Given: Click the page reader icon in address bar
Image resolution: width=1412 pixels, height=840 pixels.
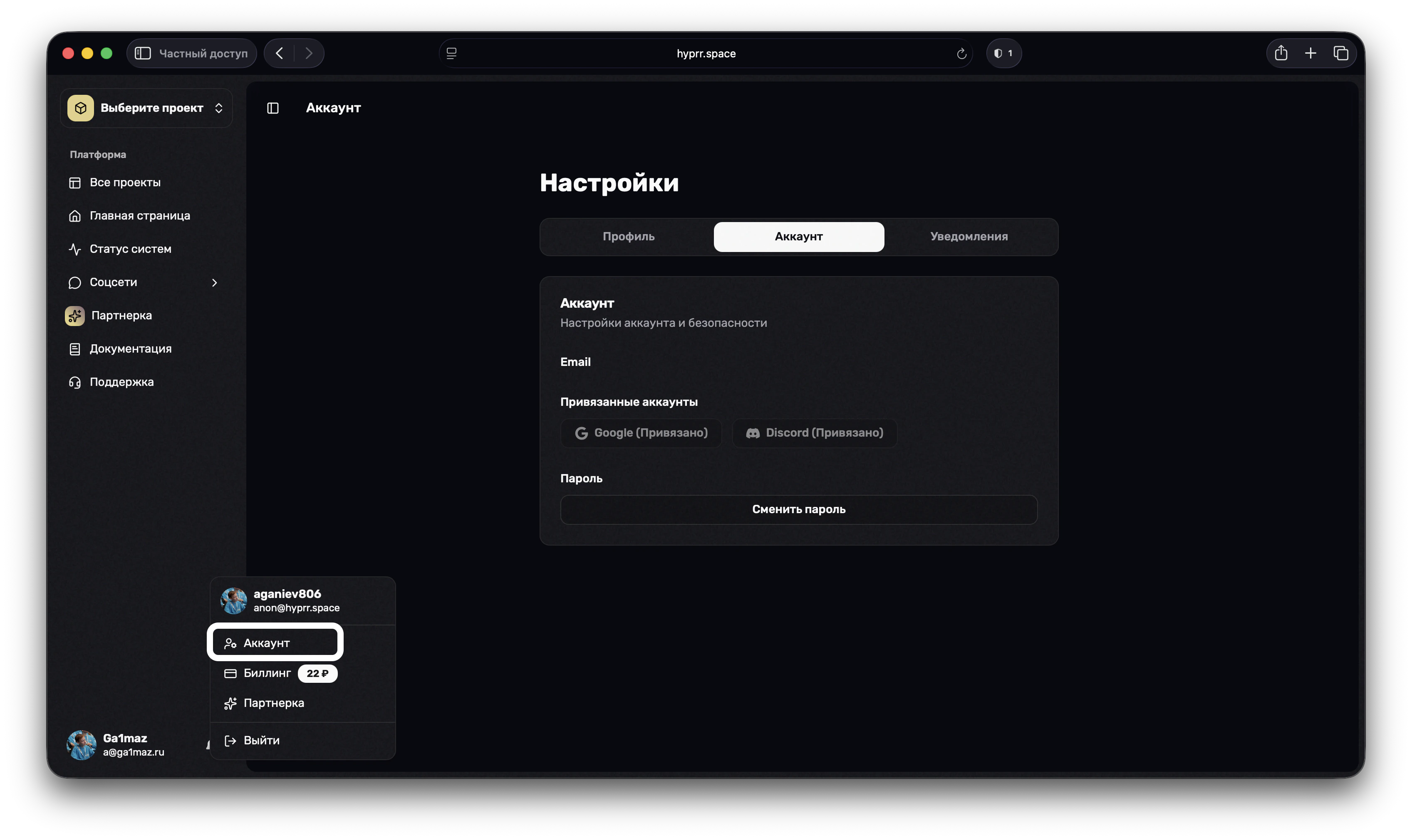Looking at the screenshot, I should click(451, 54).
